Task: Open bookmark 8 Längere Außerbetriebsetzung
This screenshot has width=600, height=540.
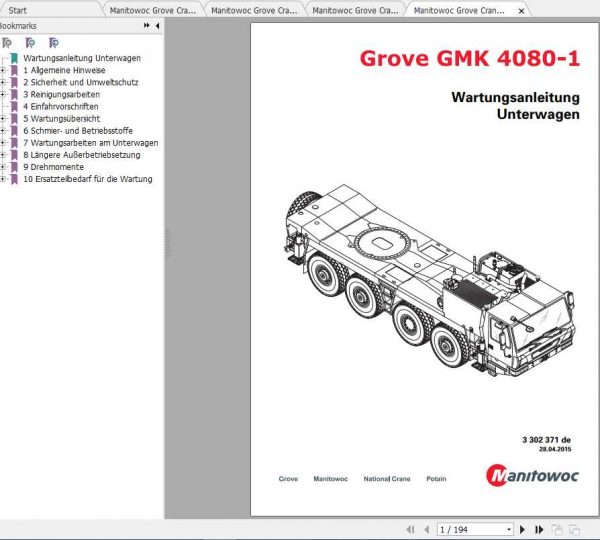Action: 82,155
